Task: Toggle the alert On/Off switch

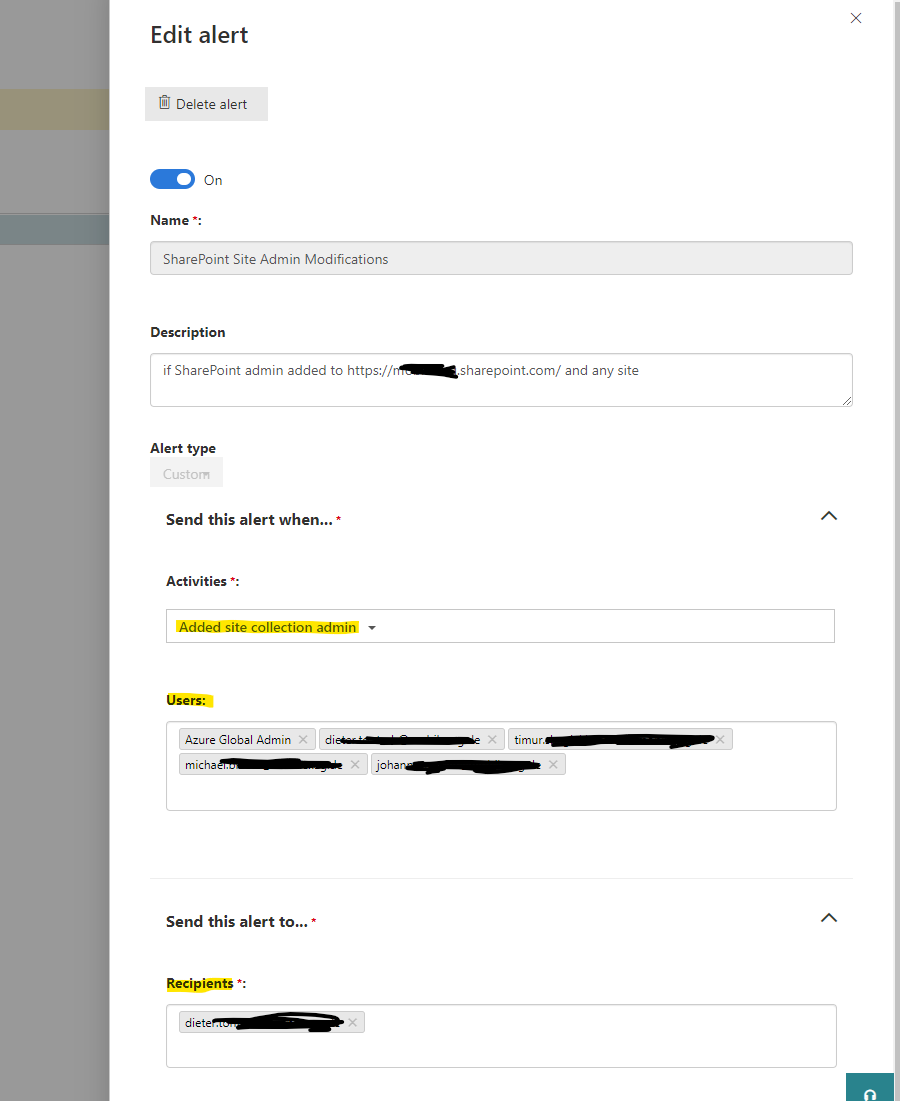Action: coord(172,178)
